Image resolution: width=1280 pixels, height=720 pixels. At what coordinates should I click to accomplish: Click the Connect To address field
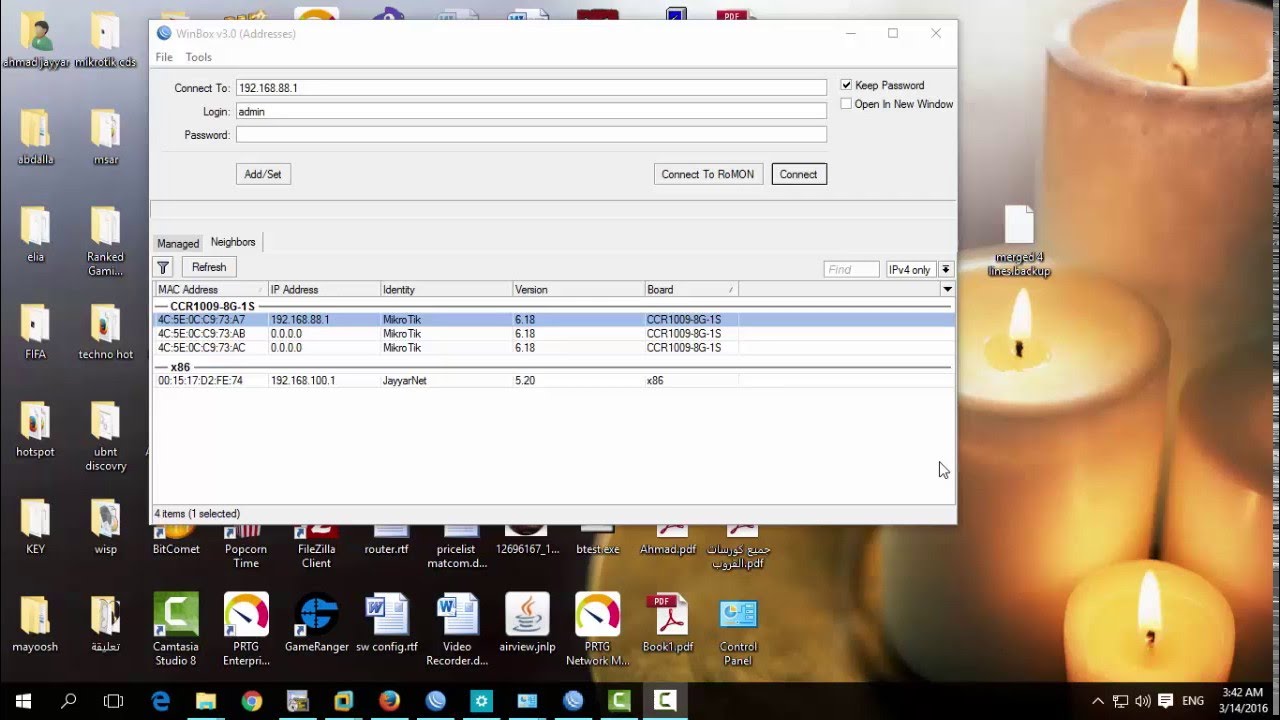pyautogui.click(x=531, y=88)
